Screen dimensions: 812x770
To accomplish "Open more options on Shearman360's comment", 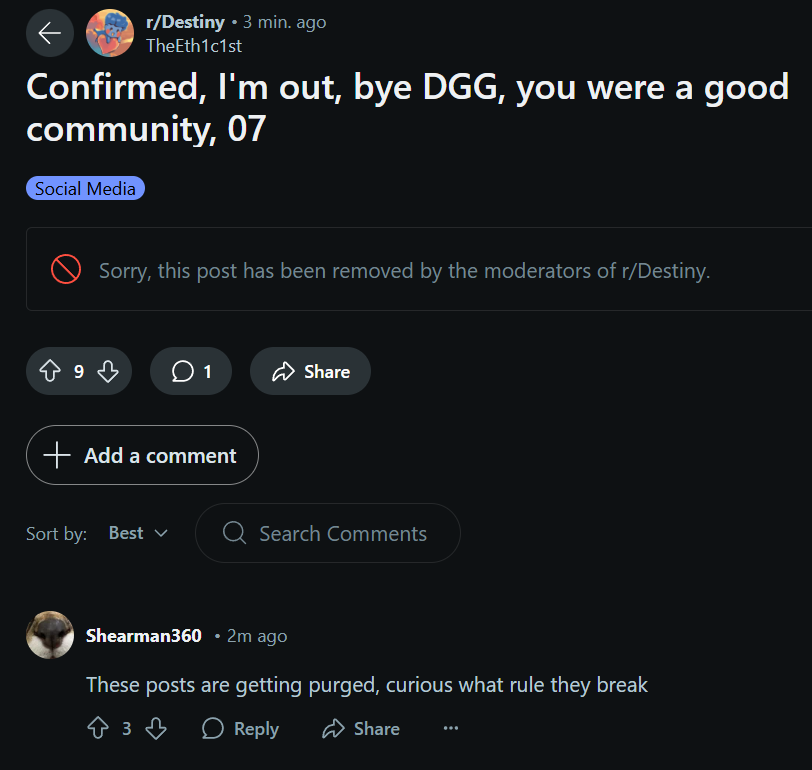I will coord(451,729).
